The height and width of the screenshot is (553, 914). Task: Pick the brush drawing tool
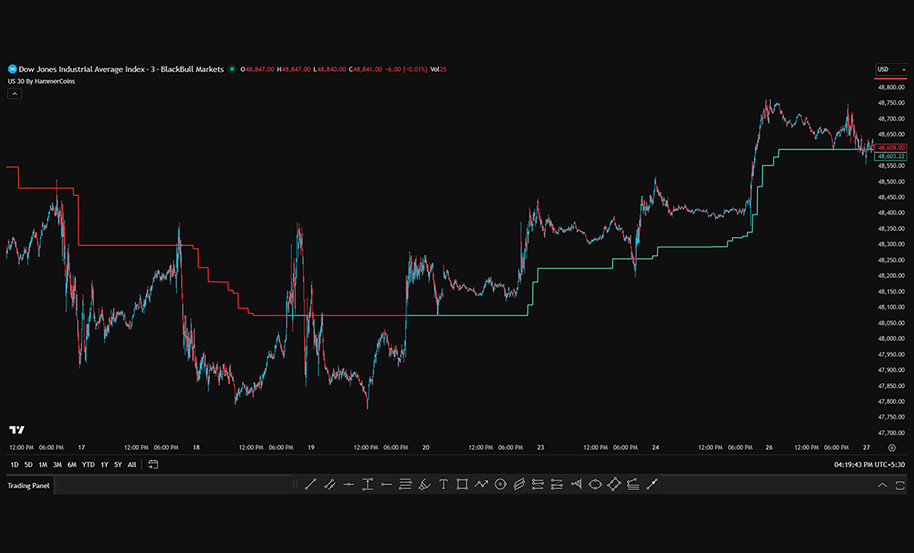click(x=424, y=485)
